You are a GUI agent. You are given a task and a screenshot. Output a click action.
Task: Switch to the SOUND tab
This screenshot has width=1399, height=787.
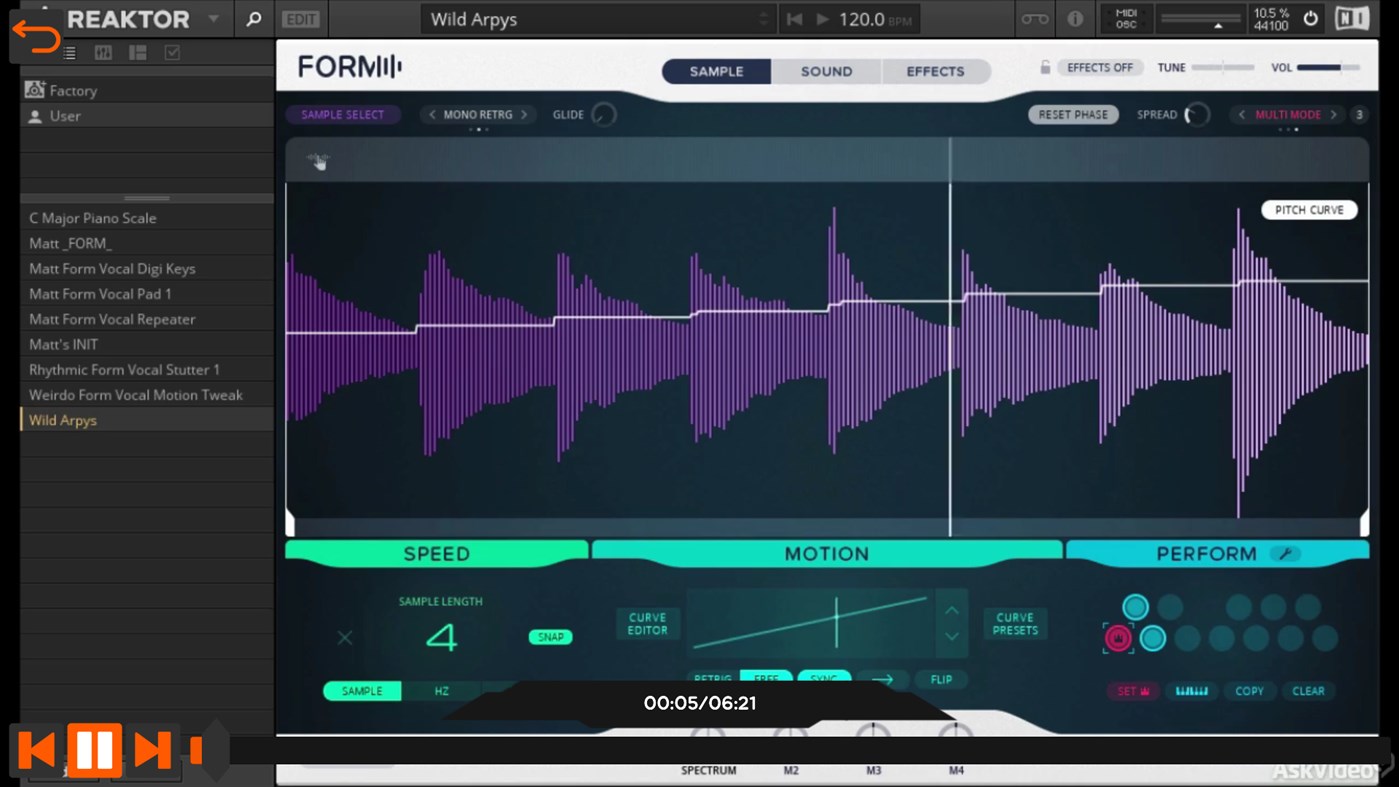tap(826, 71)
